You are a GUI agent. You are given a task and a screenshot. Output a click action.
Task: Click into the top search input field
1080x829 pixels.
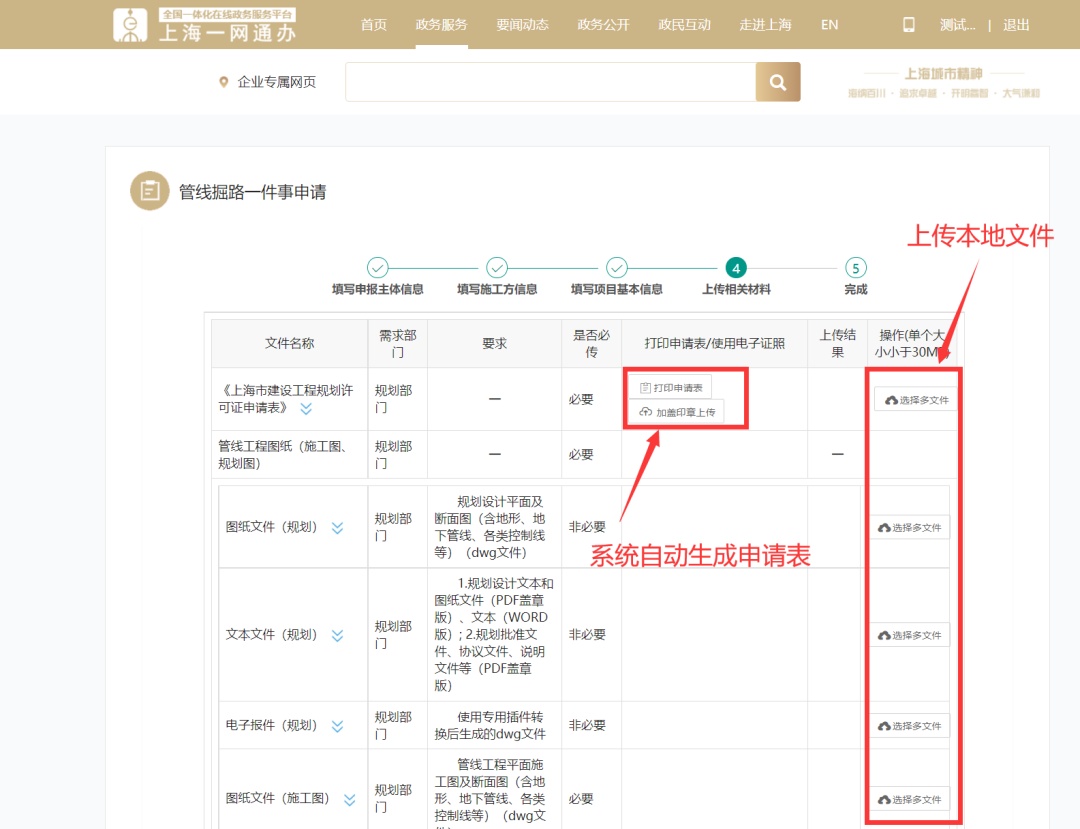(550, 82)
